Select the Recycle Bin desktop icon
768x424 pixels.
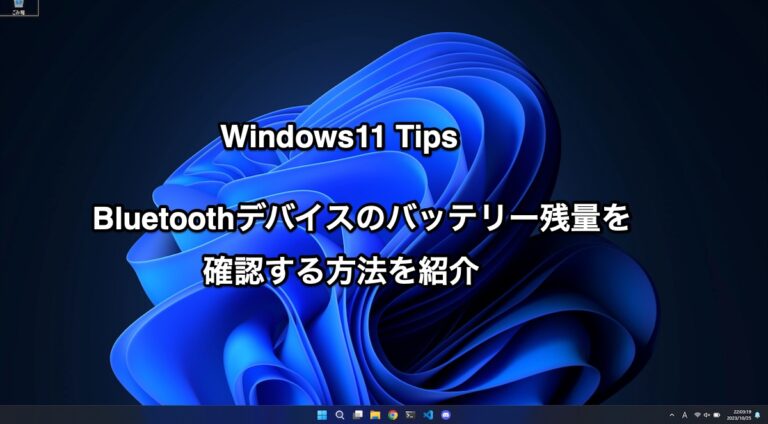click(x=19, y=7)
